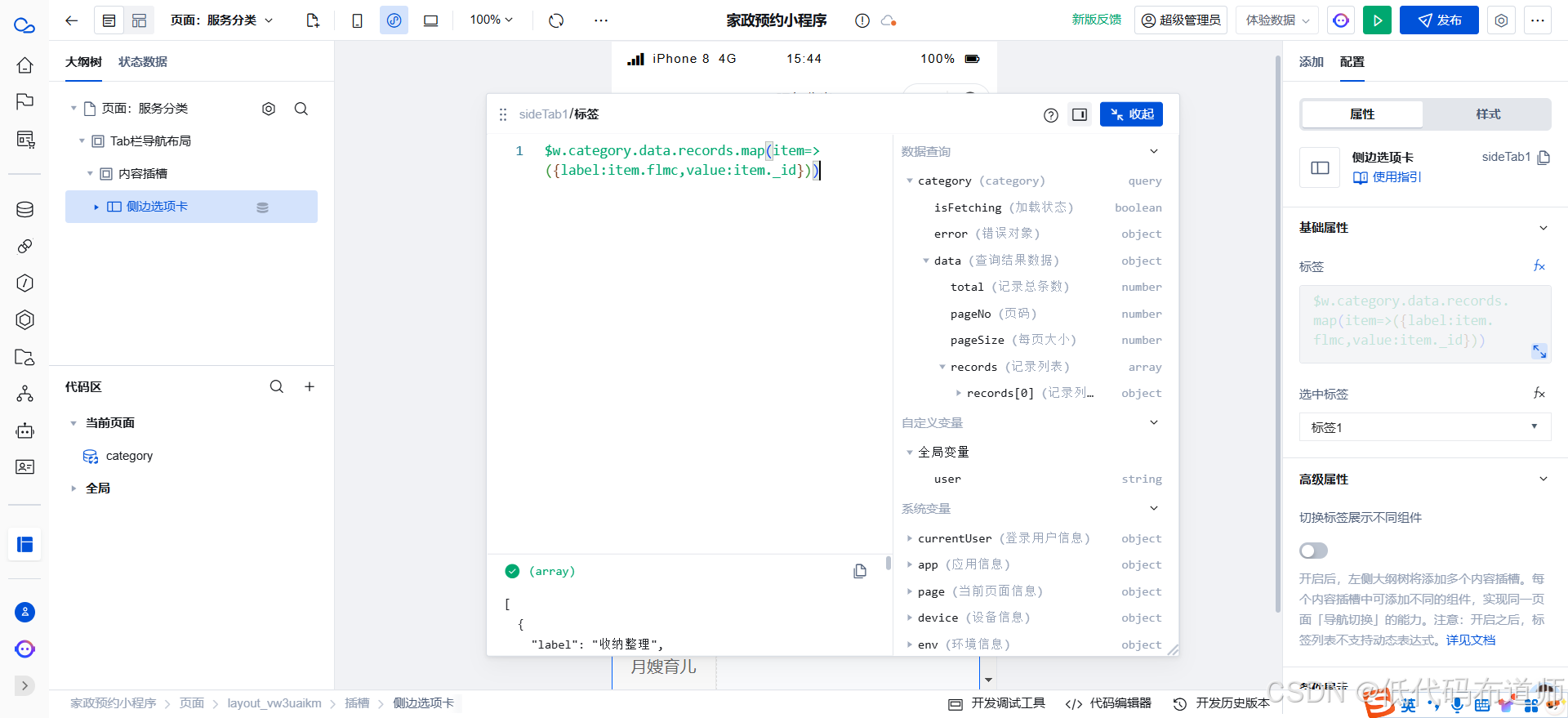Viewport: 1568px width, 718px height.
Task: Collapse the 数据查询 section
Action: (x=1154, y=151)
